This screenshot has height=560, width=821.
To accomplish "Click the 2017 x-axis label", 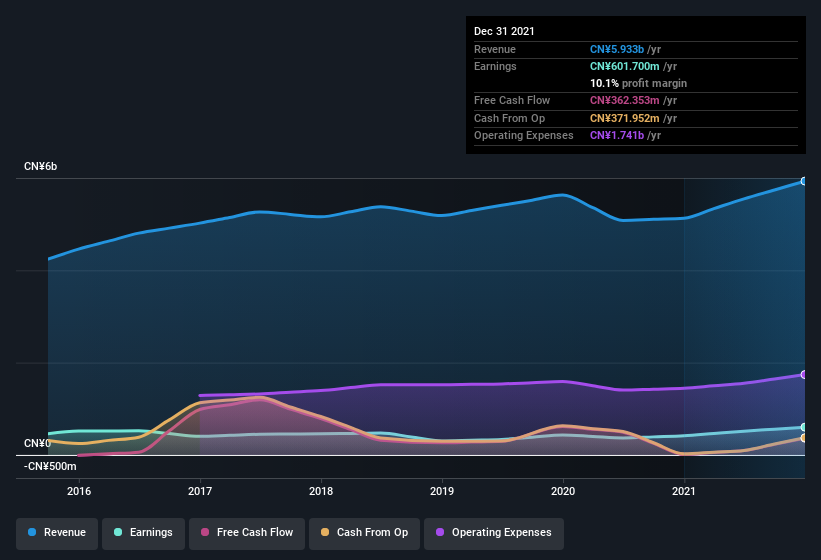I will (x=200, y=491).
